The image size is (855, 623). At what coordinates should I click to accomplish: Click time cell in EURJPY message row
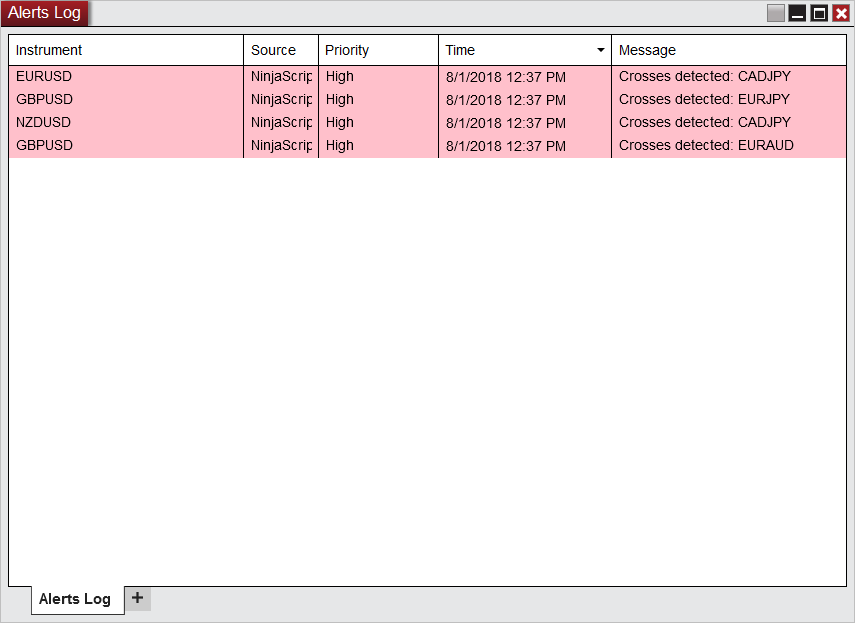(506, 100)
